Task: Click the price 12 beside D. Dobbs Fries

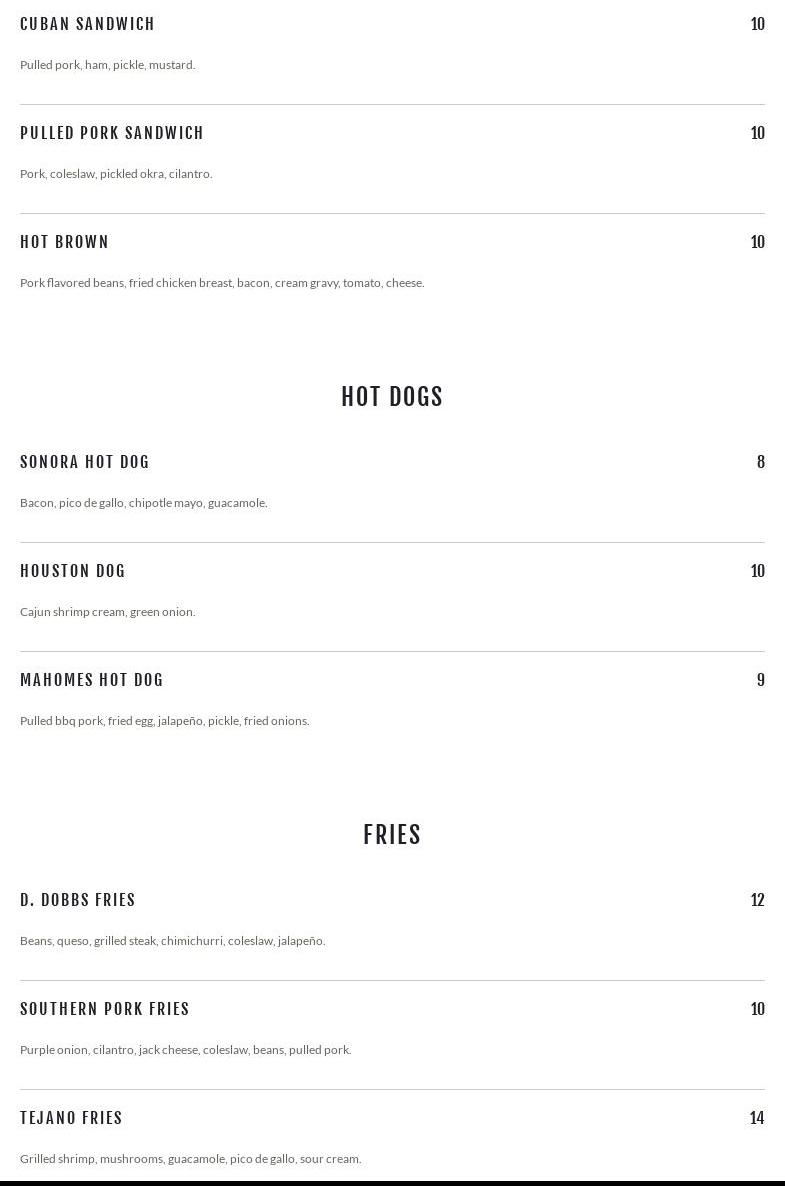Action: 757,900
